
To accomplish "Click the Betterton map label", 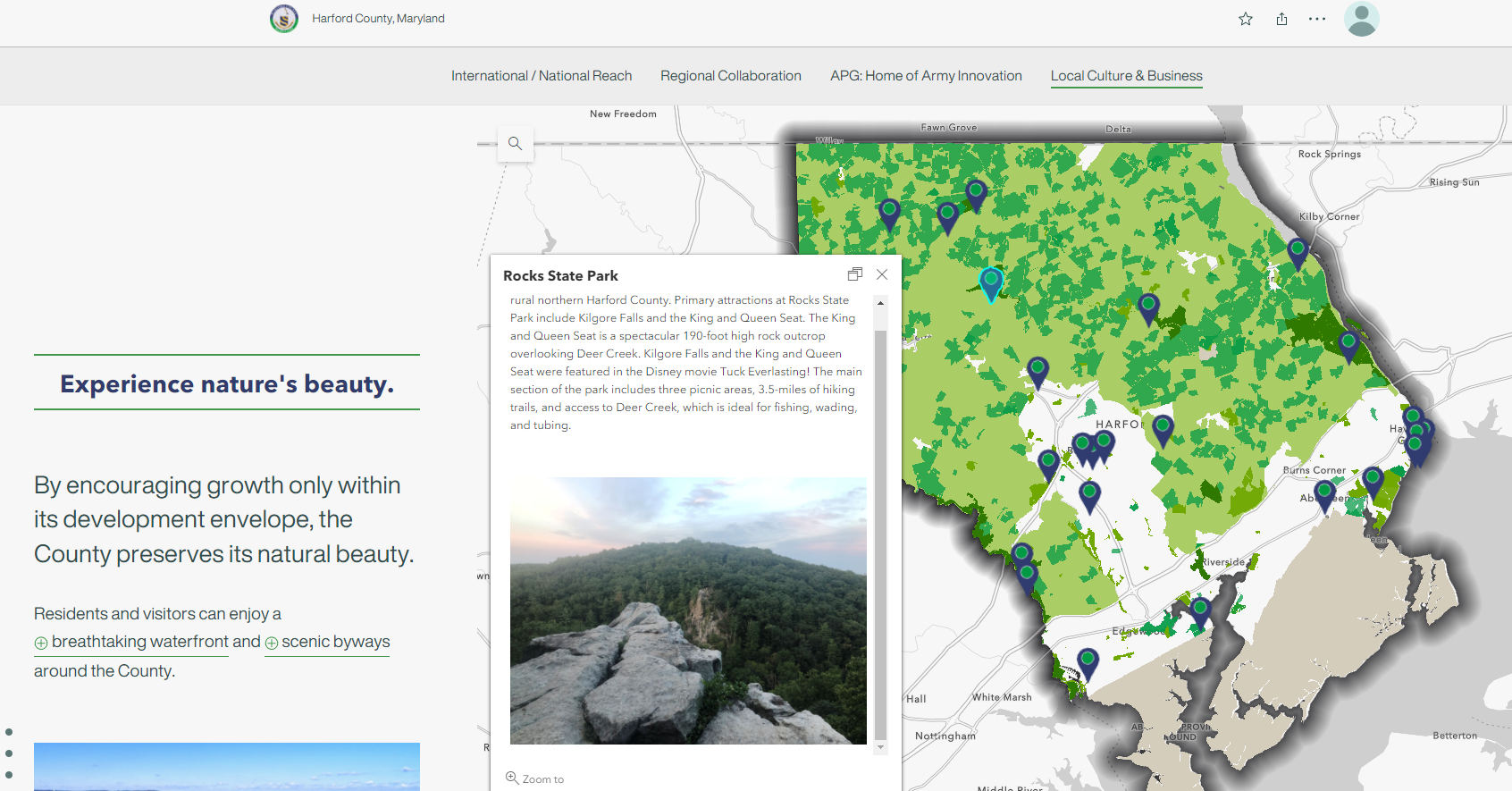I will [1455, 736].
